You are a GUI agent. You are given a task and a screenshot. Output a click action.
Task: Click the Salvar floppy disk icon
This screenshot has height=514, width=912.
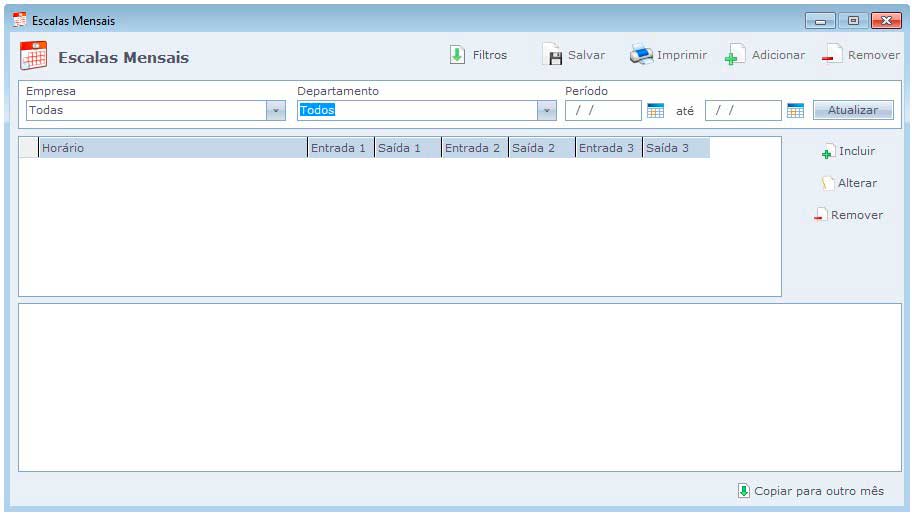coord(552,56)
